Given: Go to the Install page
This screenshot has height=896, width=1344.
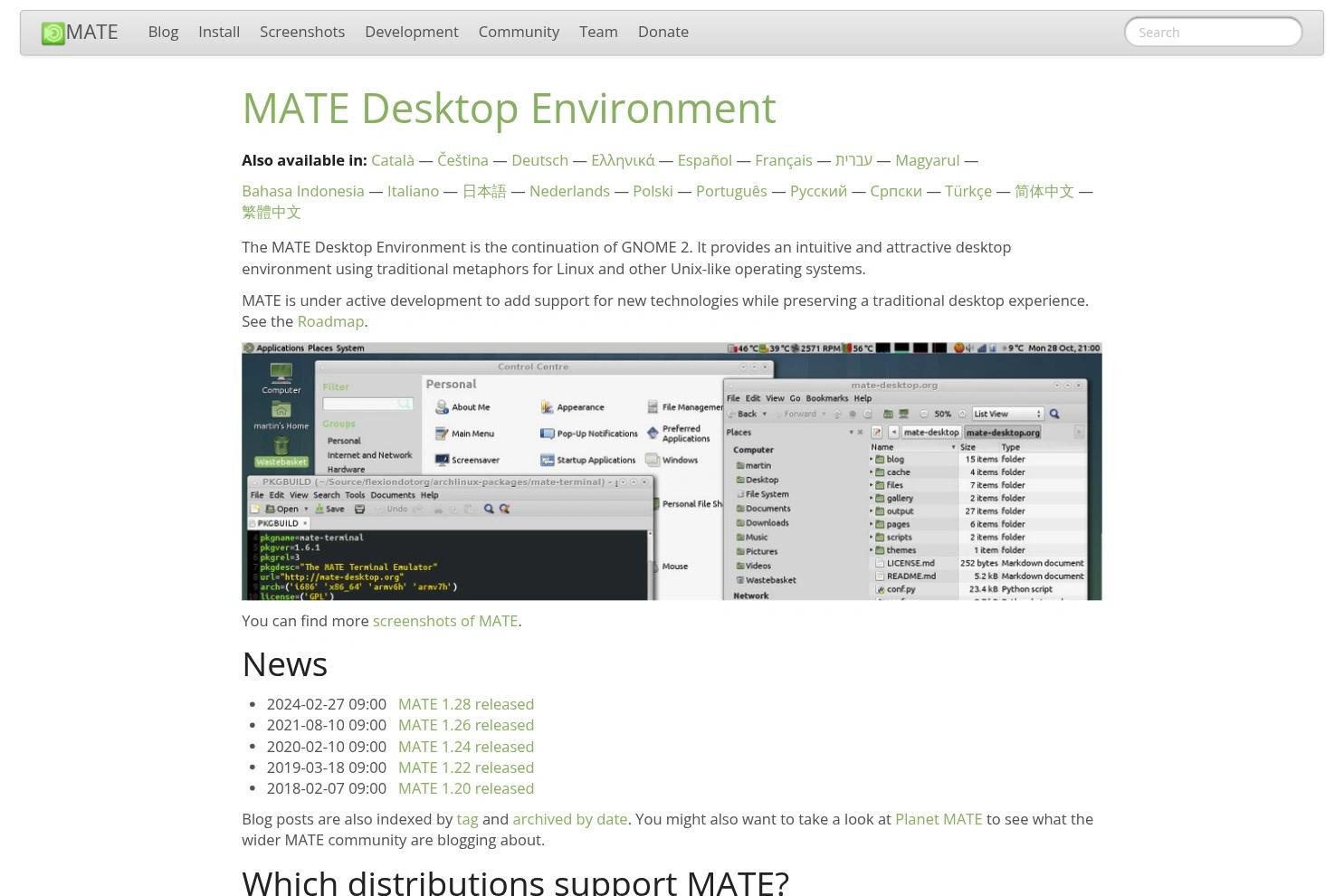Looking at the screenshot, I should click(219, 32).
